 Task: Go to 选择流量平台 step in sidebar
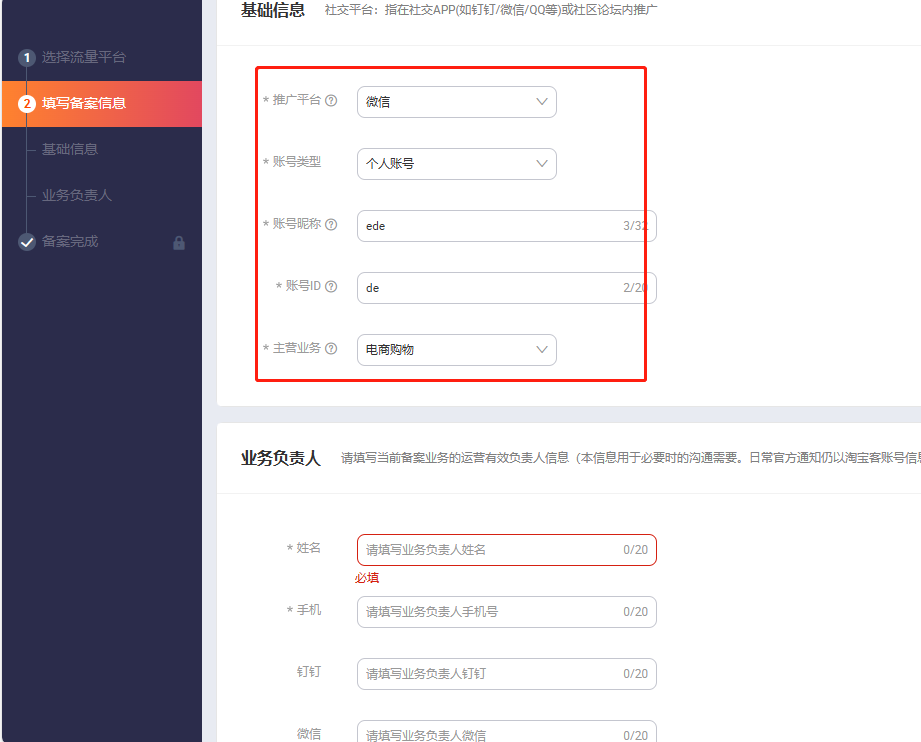point(84,58)
